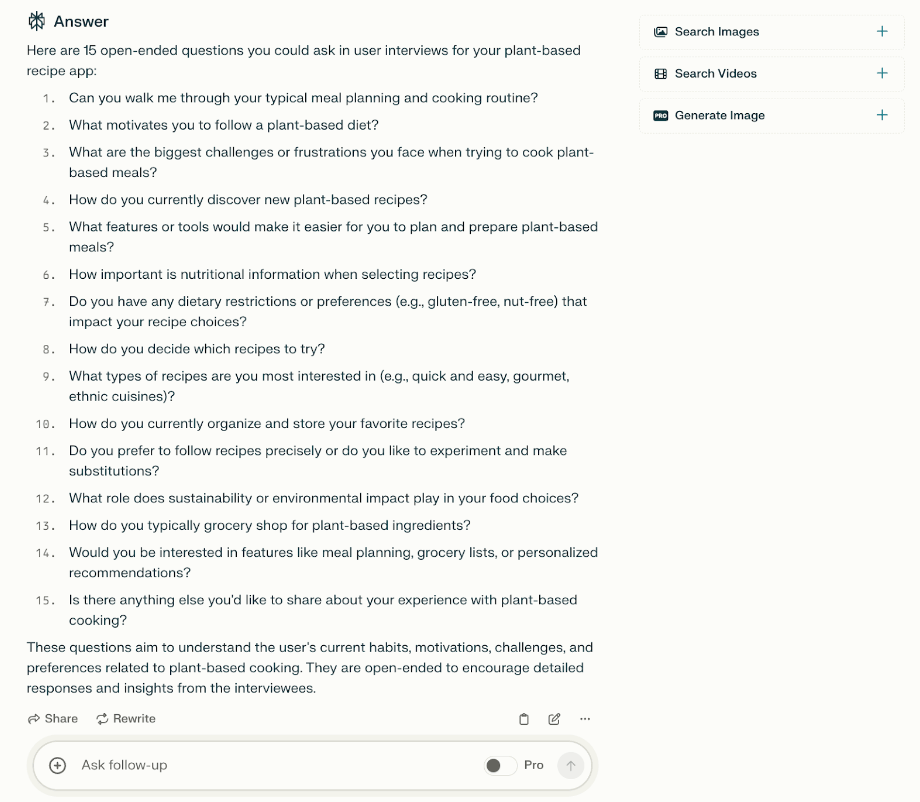Click Rewrite to regenerate the answer
Screen dimensions: 920x802
point(125,718)
